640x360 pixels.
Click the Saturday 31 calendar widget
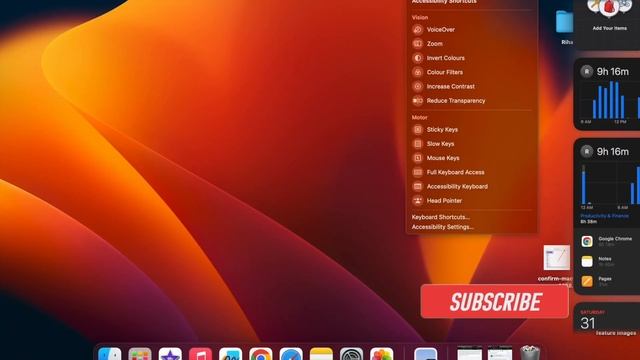tap(608, 318)
